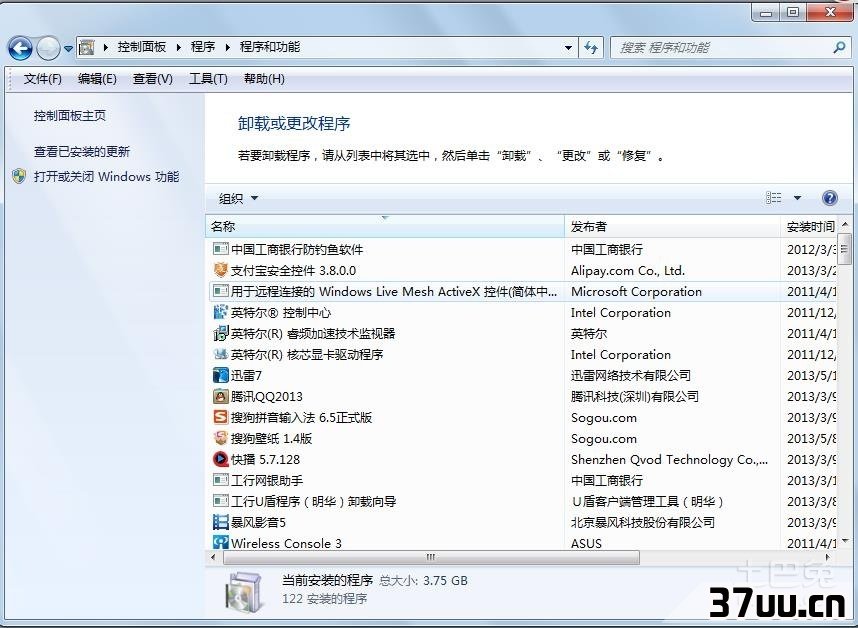
Task: Select the 工行U盾程序 卸载向导 icon
Action: 221,501
